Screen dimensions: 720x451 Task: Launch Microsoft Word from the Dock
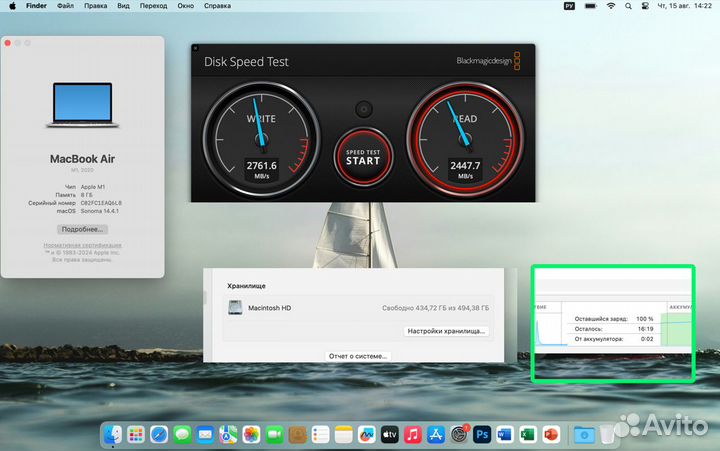click(x=505, y=434)
